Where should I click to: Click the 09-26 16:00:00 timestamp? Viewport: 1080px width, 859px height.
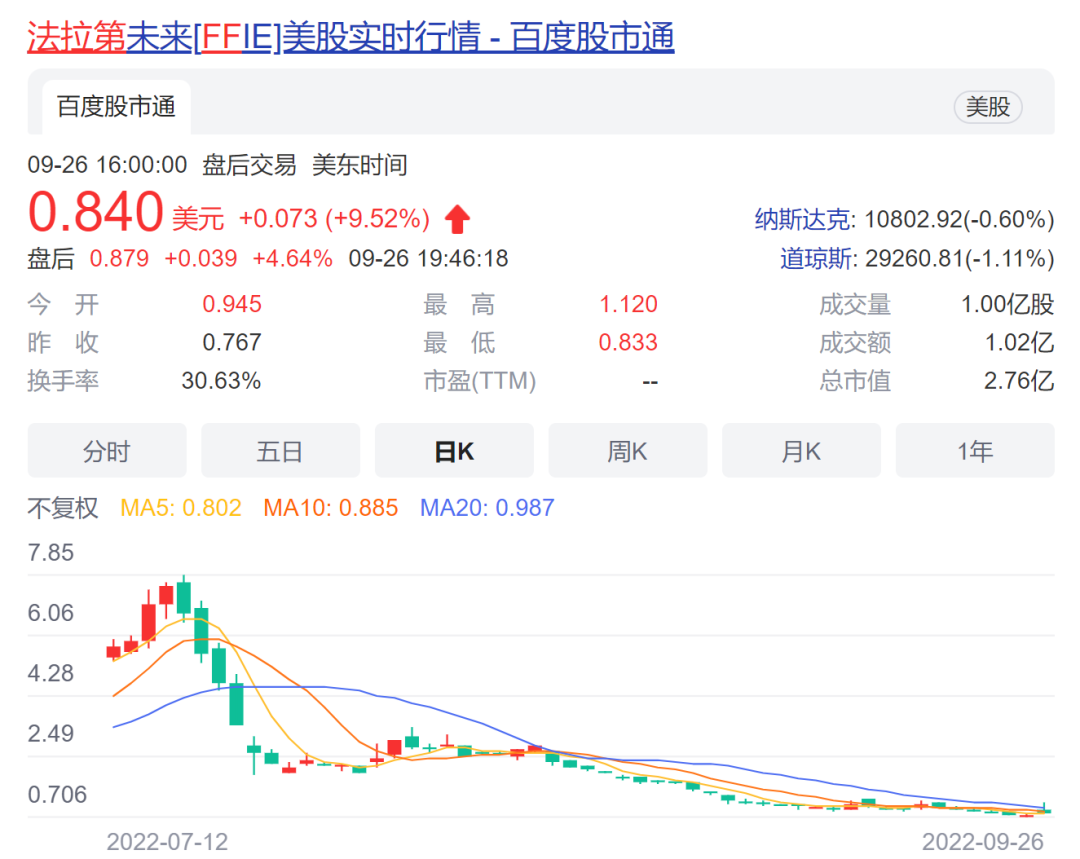click(107, 165)
